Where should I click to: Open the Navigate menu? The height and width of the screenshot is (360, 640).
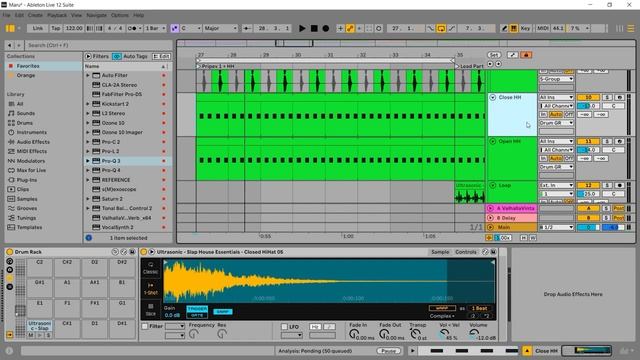[x=96, y=15]
